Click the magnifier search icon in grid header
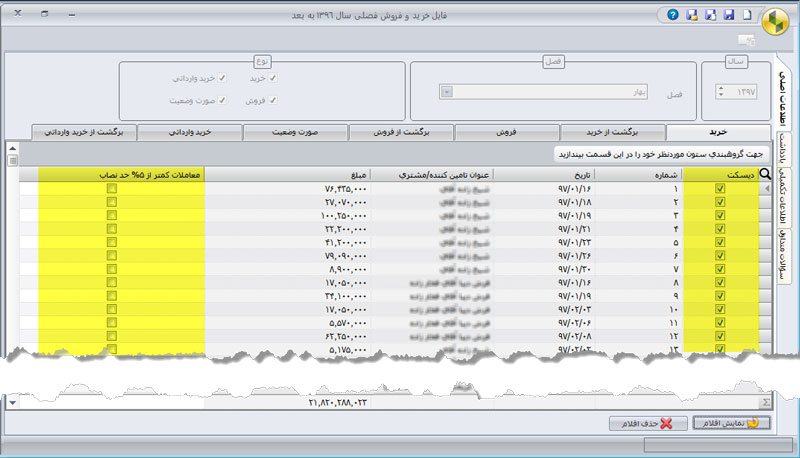The image size is (800, 458). 765,174
